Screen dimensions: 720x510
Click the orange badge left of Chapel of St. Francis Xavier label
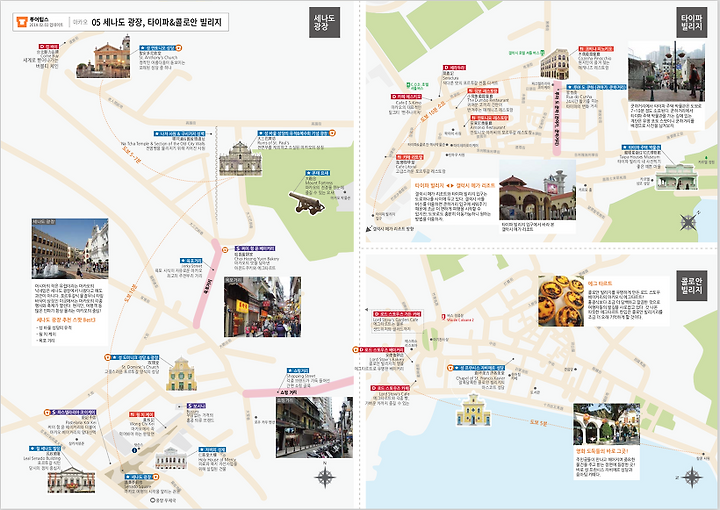[450, 368]
